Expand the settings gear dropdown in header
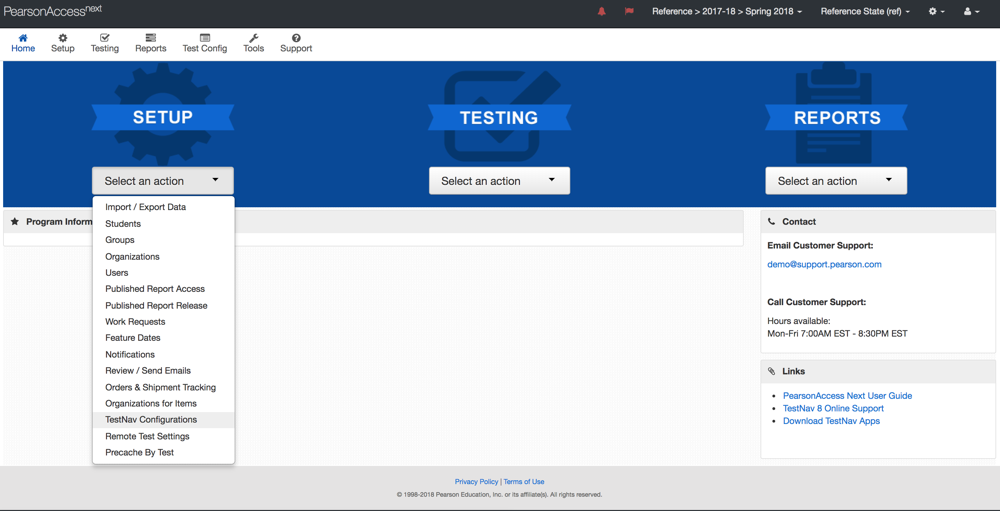 (x=936, y=12)
